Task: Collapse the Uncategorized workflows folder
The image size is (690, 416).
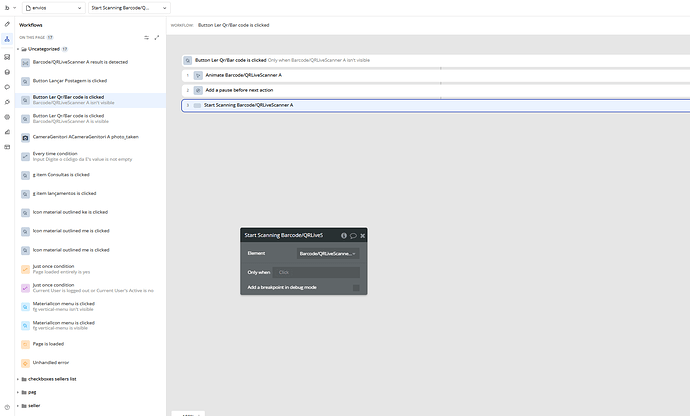Action: tap(18, 49)
